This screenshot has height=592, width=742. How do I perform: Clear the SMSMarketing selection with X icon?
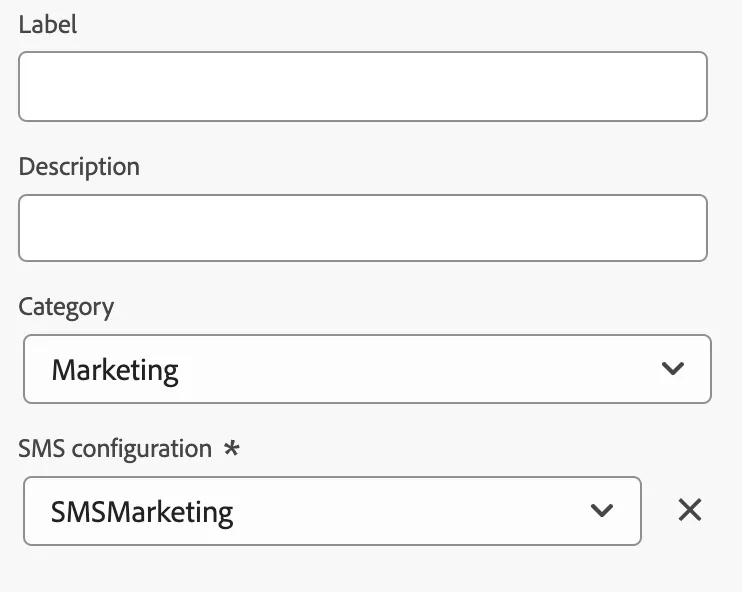coord(689,510)
